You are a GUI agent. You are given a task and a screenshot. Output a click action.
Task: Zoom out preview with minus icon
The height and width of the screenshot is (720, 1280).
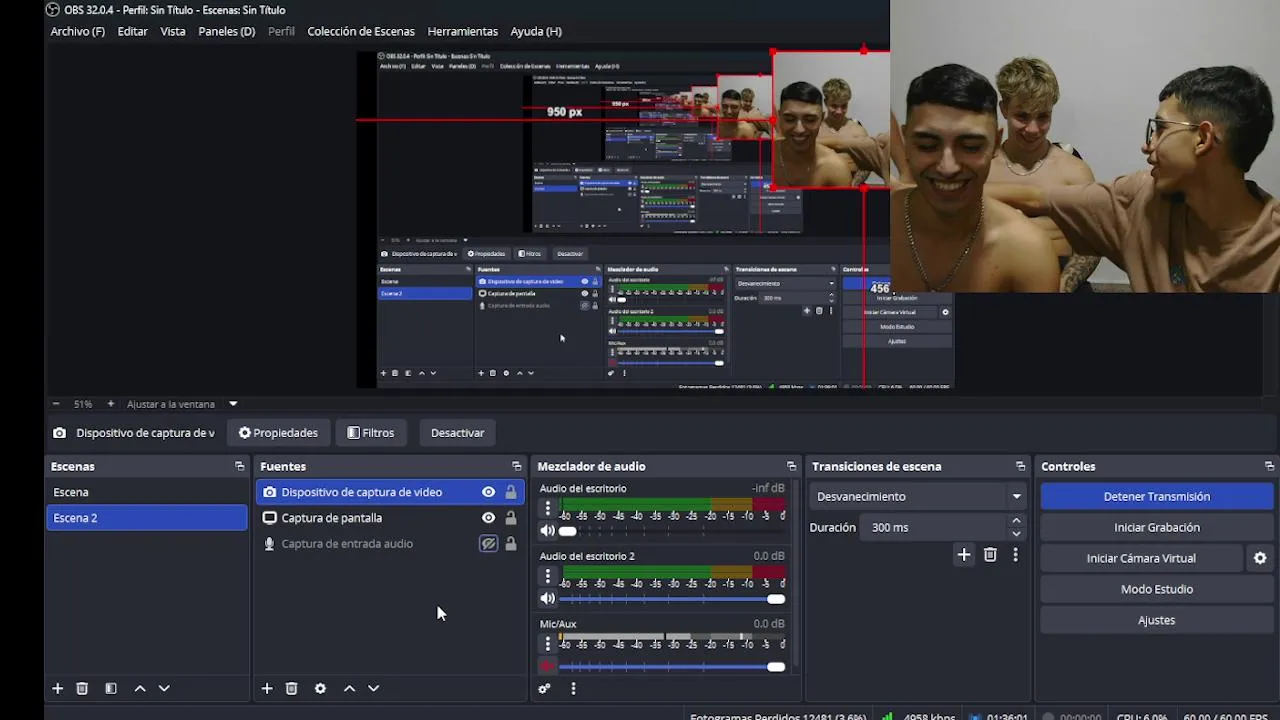coord(56,404)
